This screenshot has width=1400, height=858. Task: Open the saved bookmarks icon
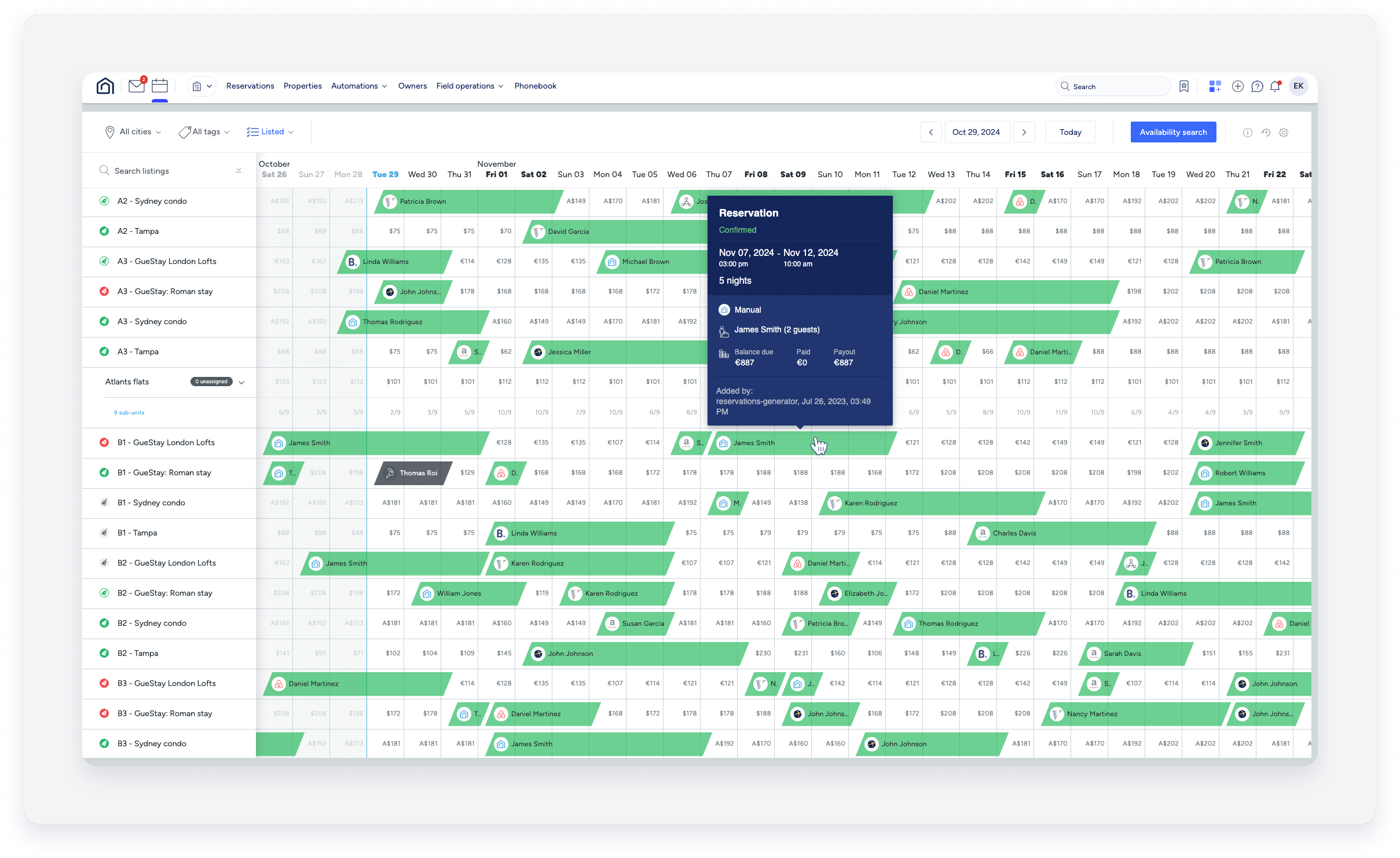(x=1184, y=86)
